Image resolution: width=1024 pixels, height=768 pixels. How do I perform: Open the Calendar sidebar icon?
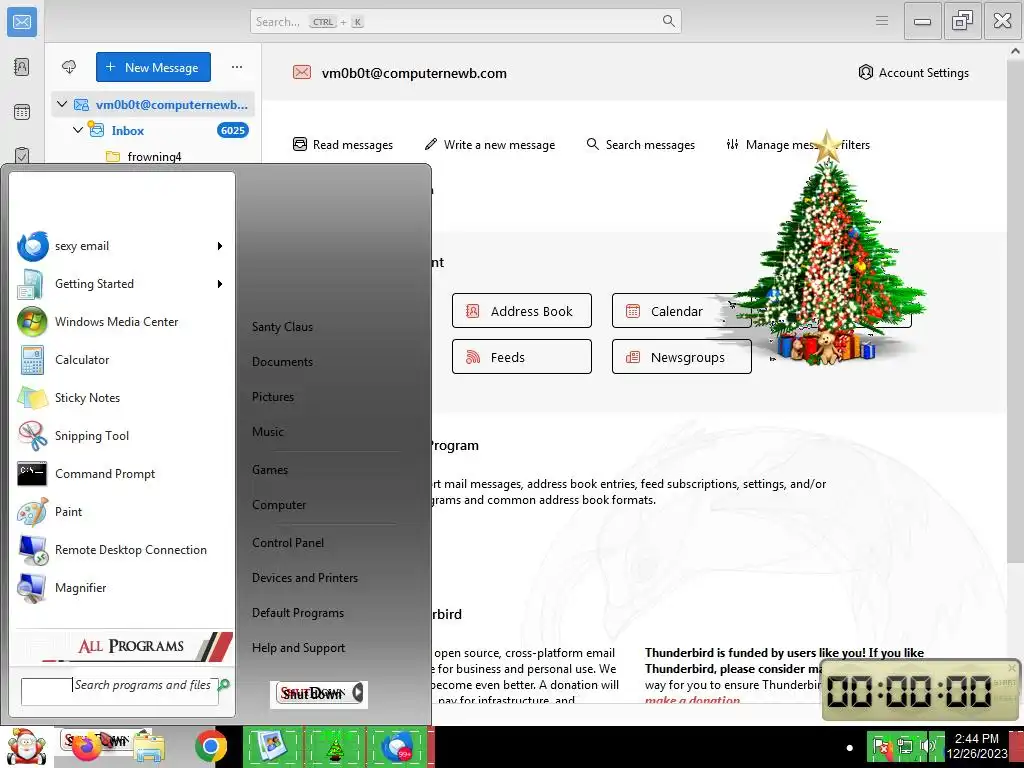click(x=22, y=112)
